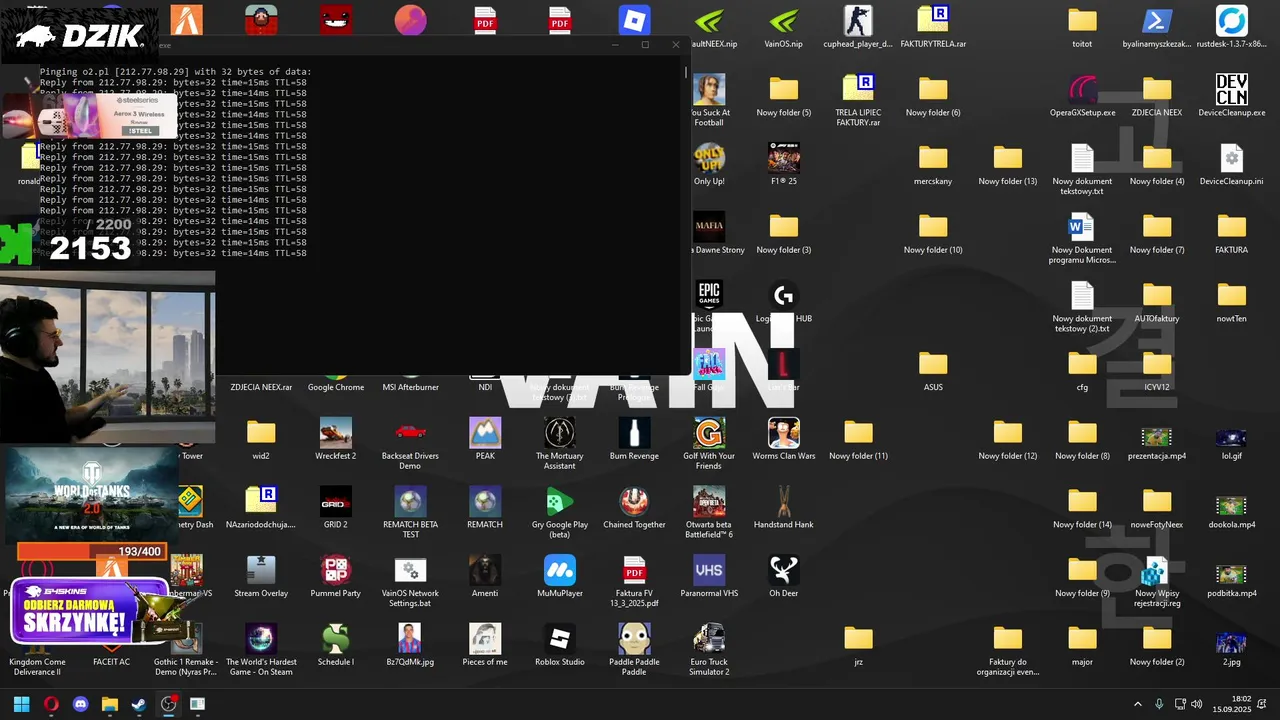Launch Euro Truck Simulator 2
1280x720 pixels.
[x=709, y=651]
